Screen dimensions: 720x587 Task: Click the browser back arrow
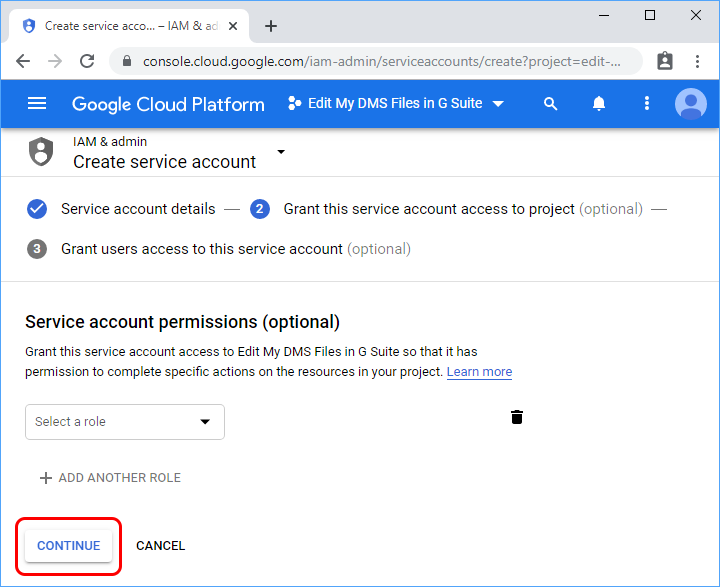pos(23,61)
